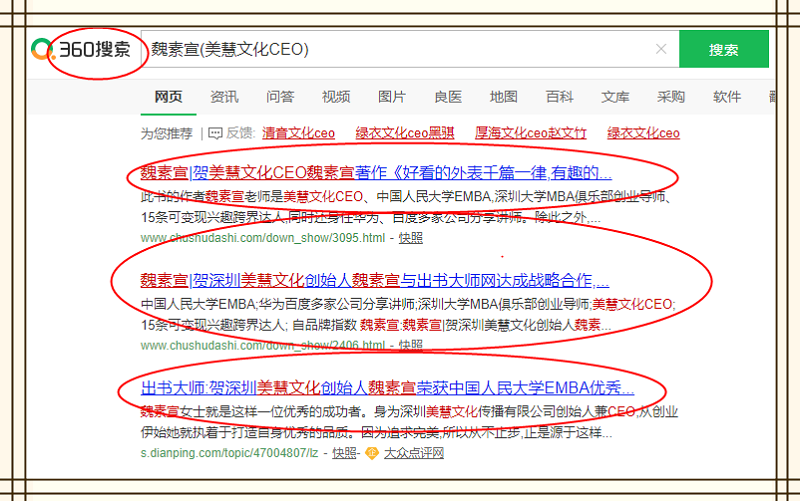Click 快照 link of the dianping.com result
The image size is (800, 501).
(345, 453)
